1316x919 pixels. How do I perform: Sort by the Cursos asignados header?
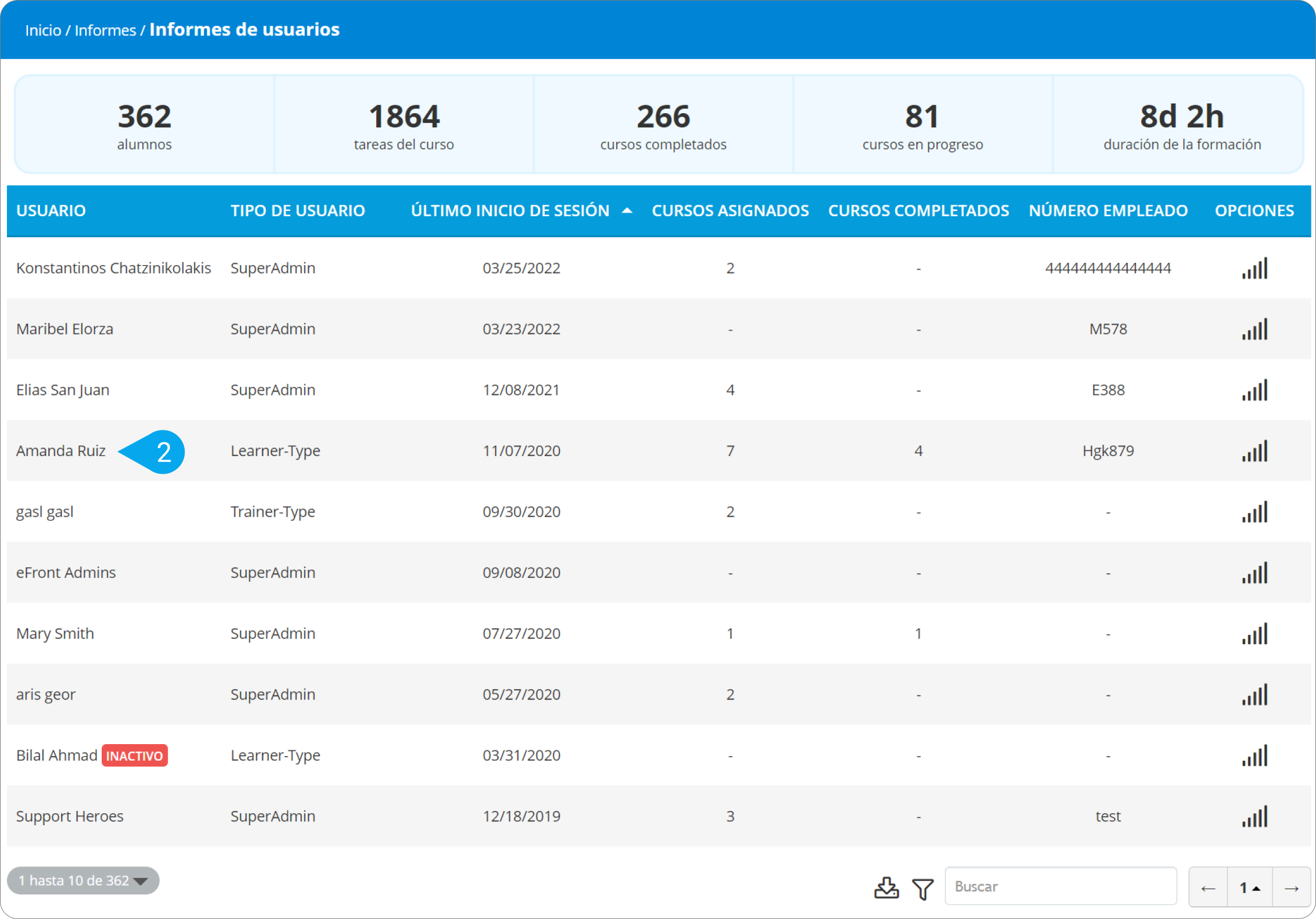coord(729,211)
